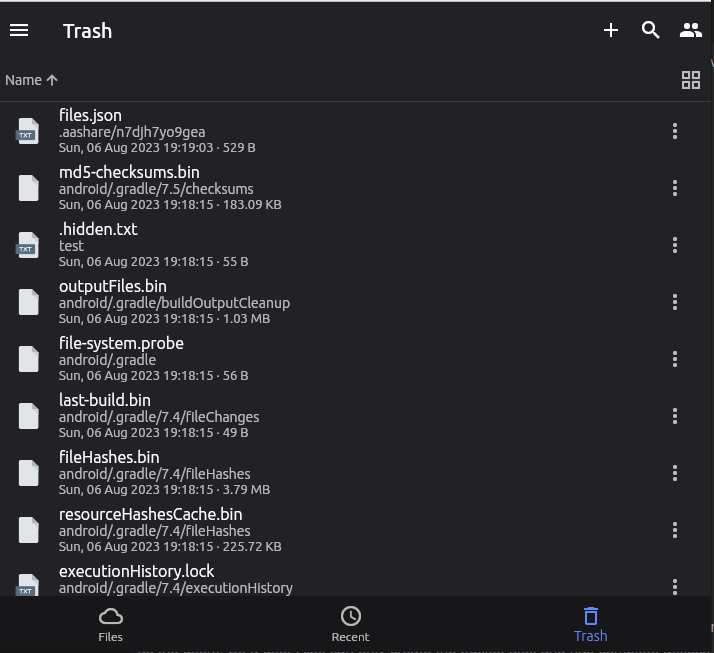Change sorting via Name column header

coord(31,80)
